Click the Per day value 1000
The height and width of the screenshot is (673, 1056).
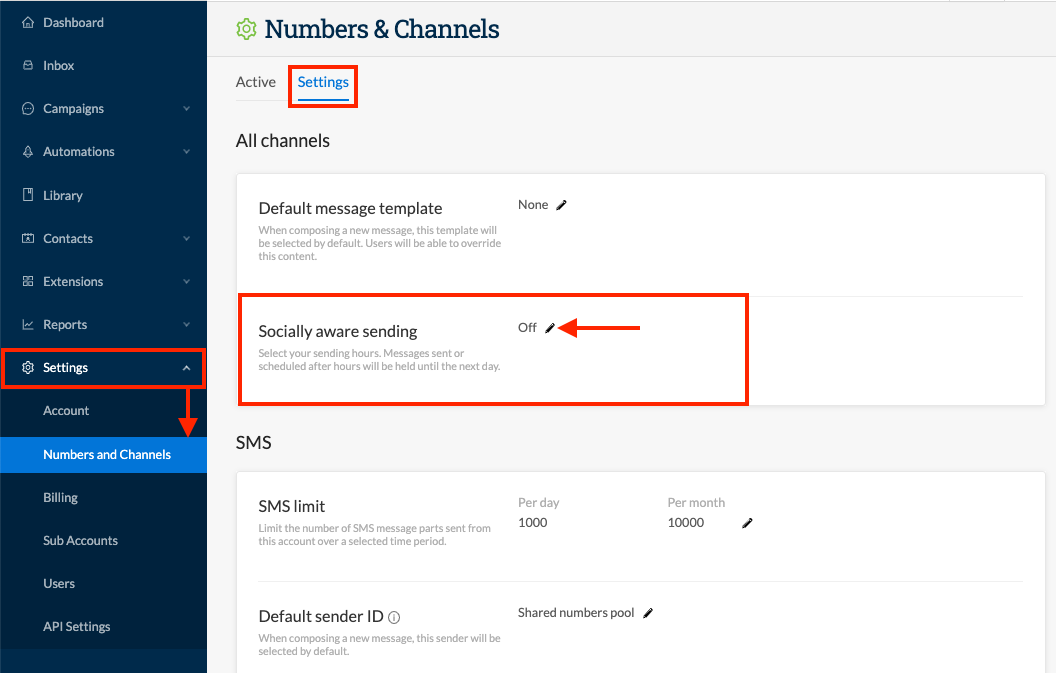(x=532, y=523)
